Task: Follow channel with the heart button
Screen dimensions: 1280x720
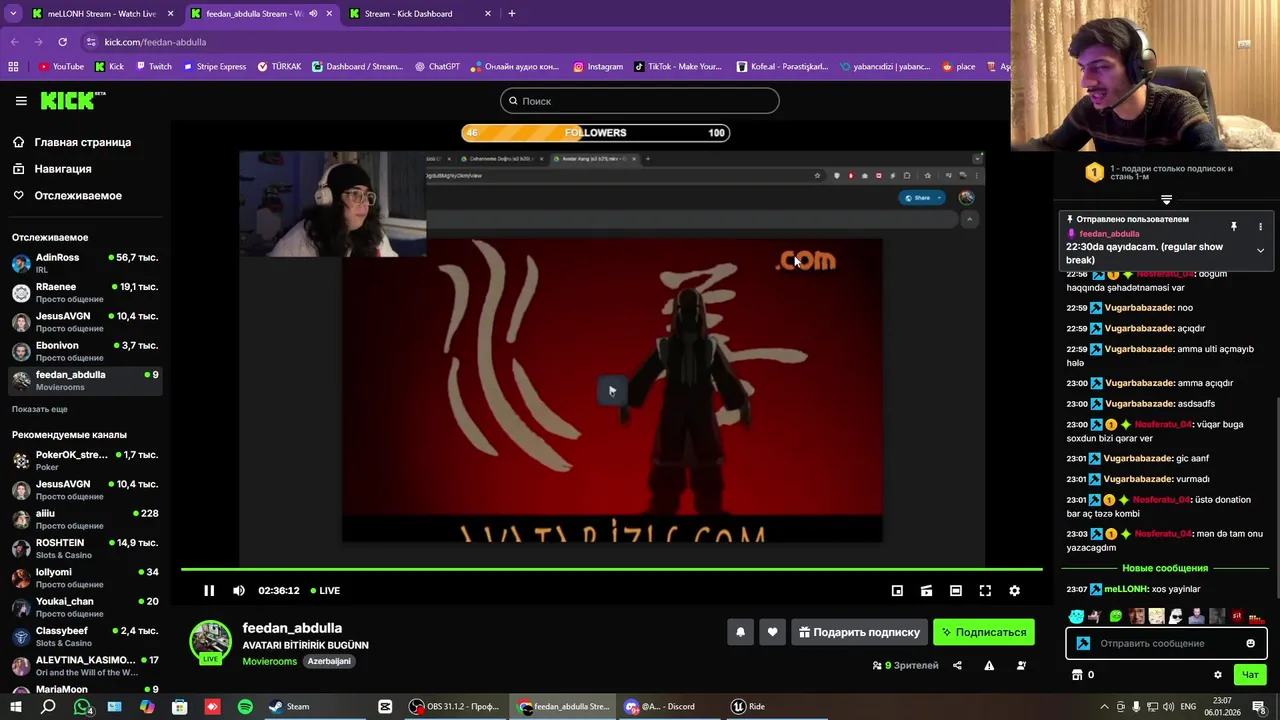Action: coord(772,632)
